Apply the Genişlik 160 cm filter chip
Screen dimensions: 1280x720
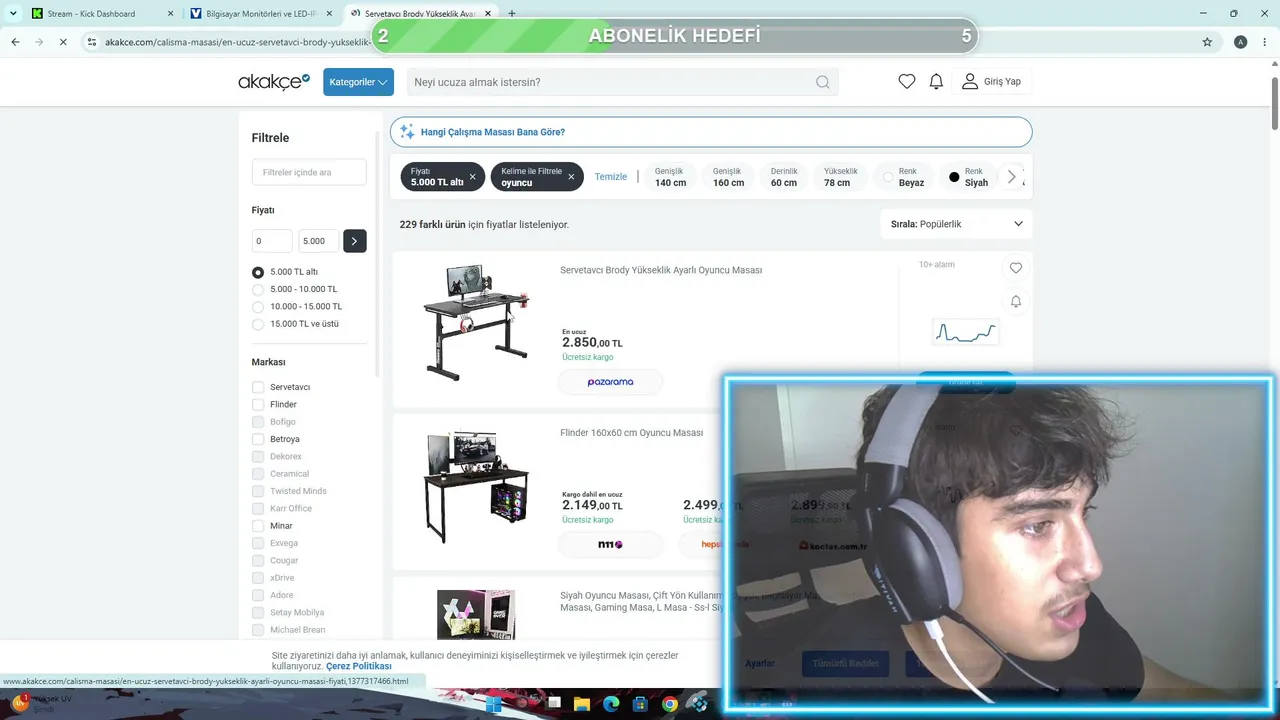tap(728, 177)
